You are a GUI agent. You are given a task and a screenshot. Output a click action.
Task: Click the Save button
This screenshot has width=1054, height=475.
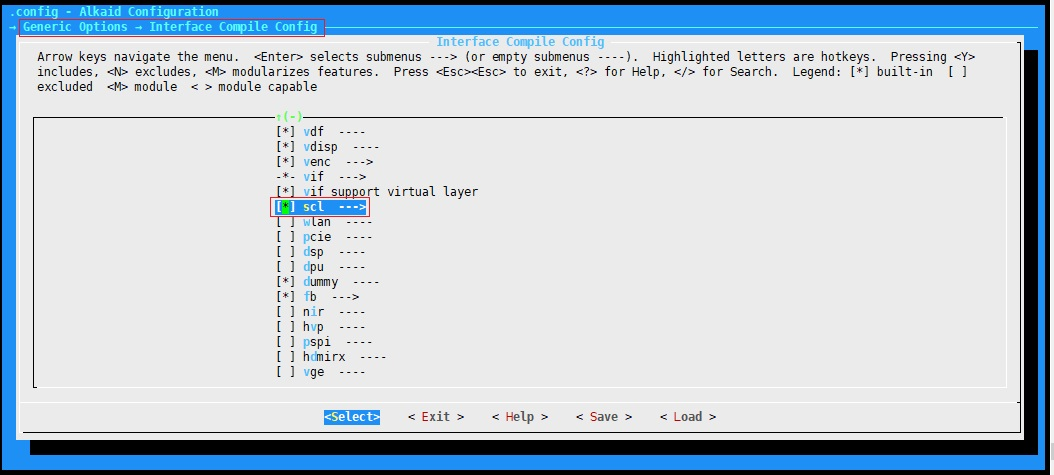pyautogui.click(x=604, y=417)
